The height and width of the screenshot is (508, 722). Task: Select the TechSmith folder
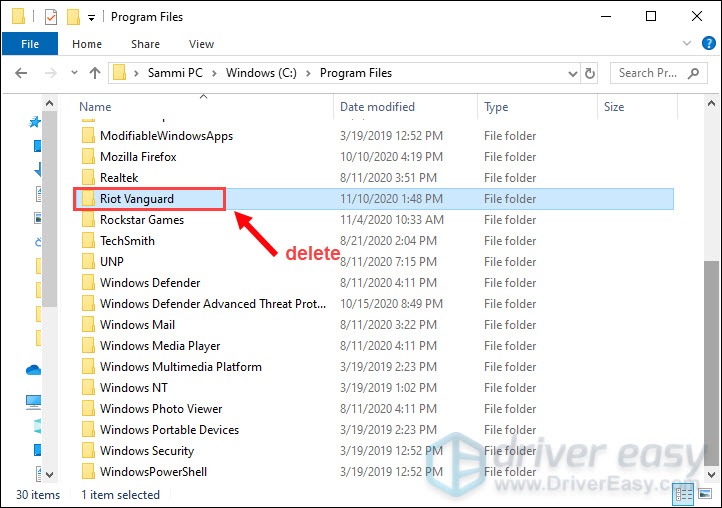click(x=127, y=241)
